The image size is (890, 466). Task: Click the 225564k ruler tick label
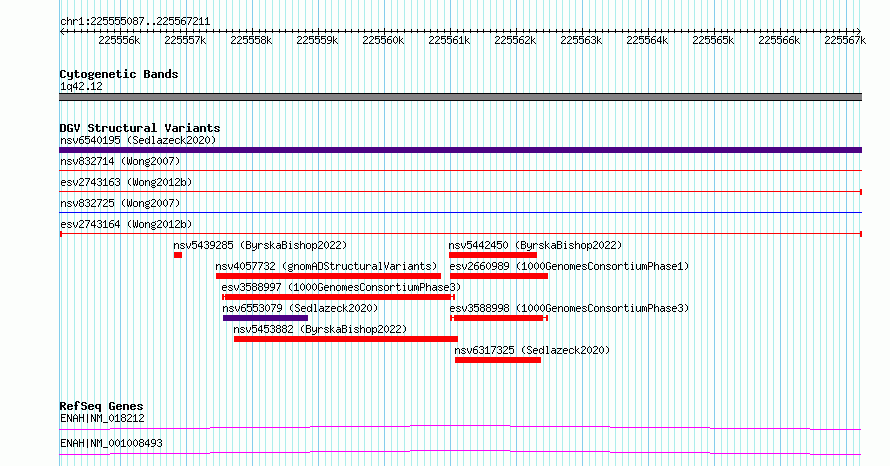click(x=647, y=40)
